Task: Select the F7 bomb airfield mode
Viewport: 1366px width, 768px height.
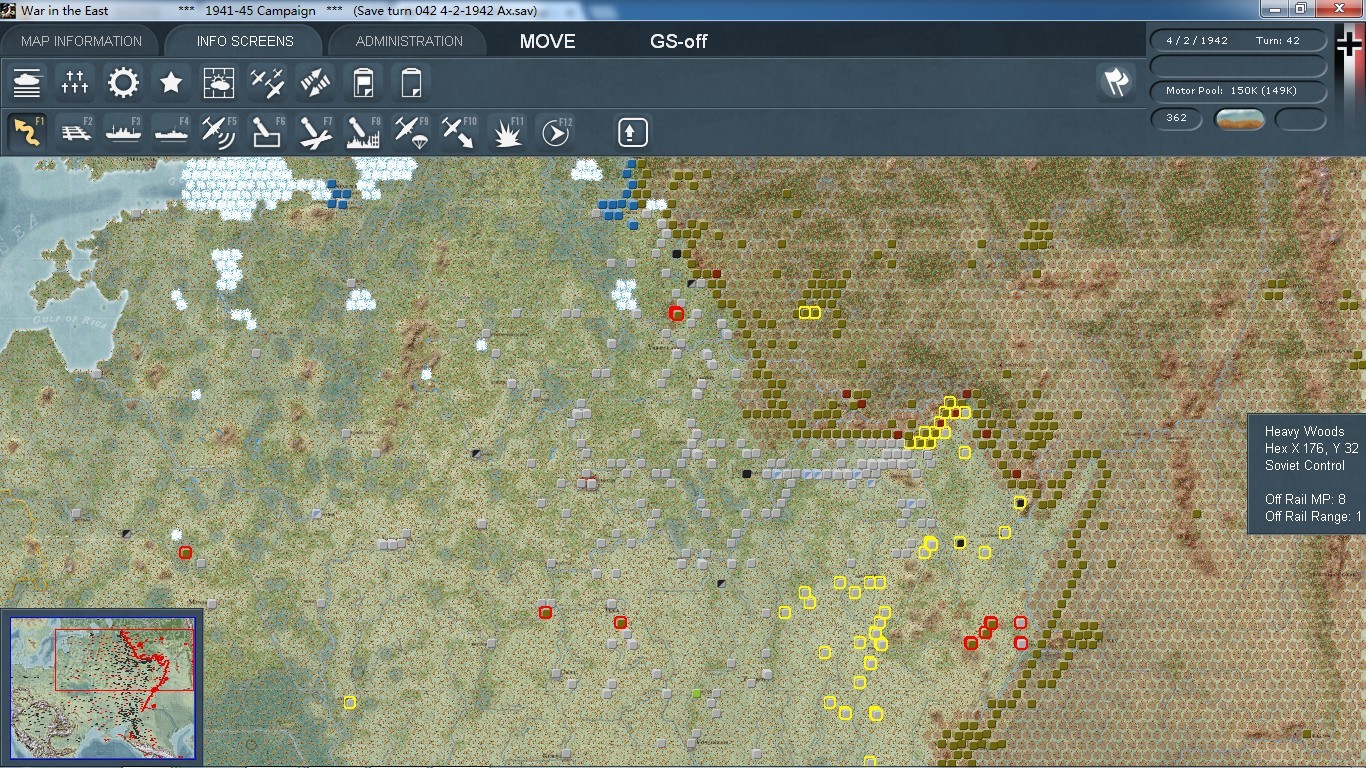Action: [x=315, y=132]
